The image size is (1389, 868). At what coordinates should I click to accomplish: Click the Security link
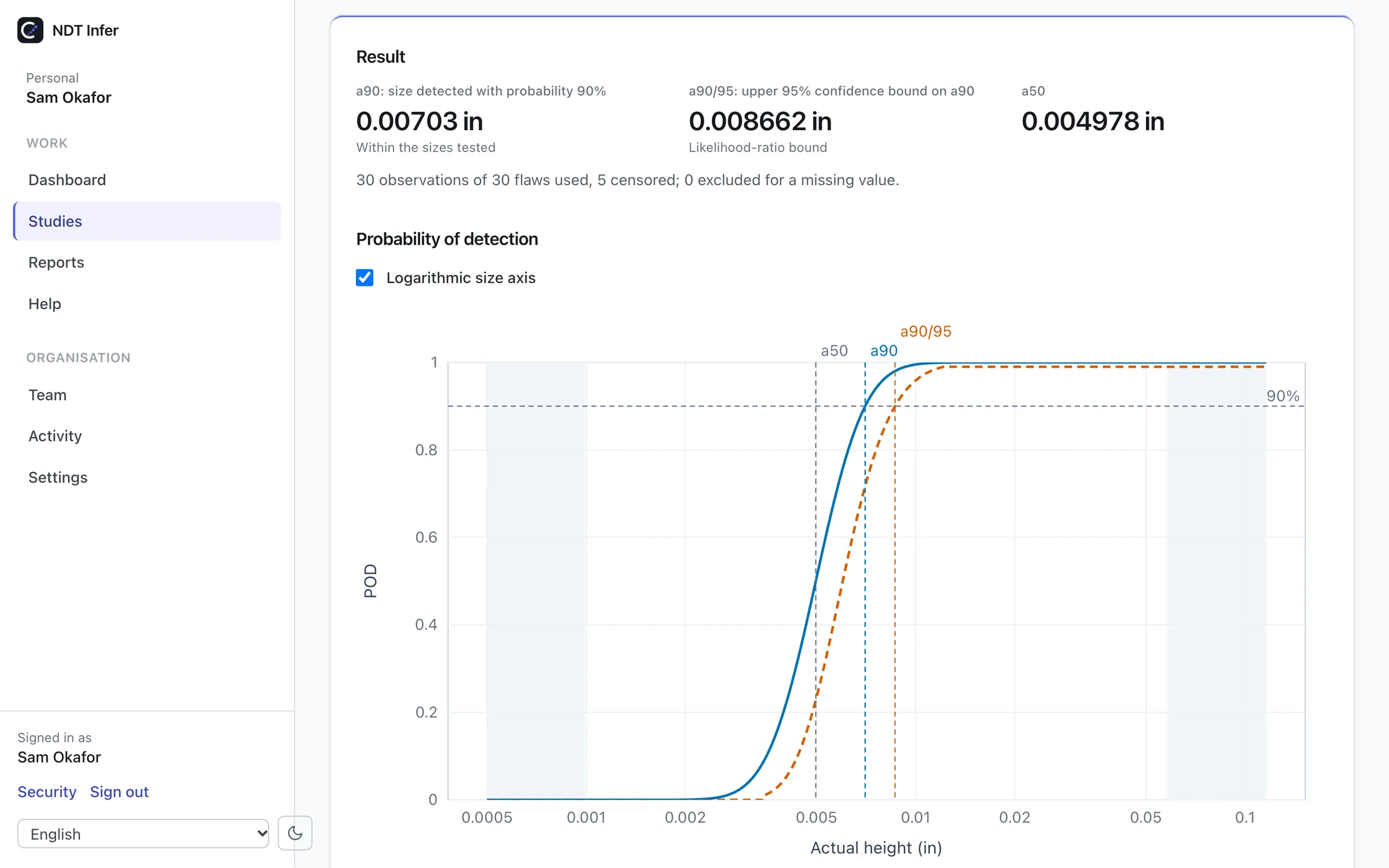coord(47,792)
